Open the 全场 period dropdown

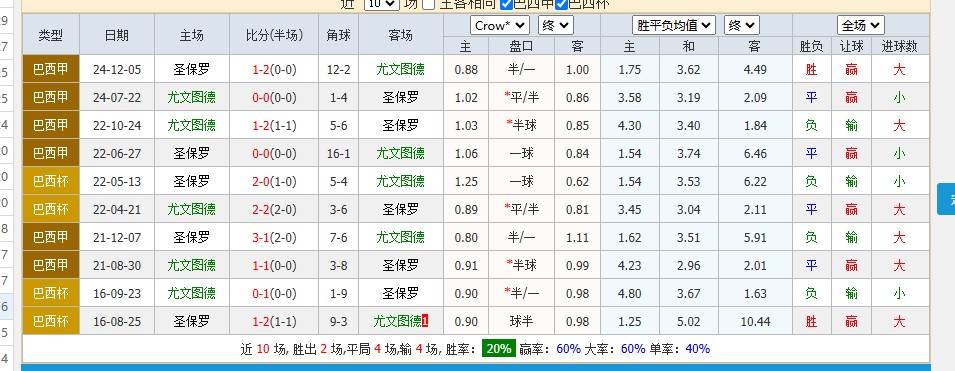pos(861,26)
